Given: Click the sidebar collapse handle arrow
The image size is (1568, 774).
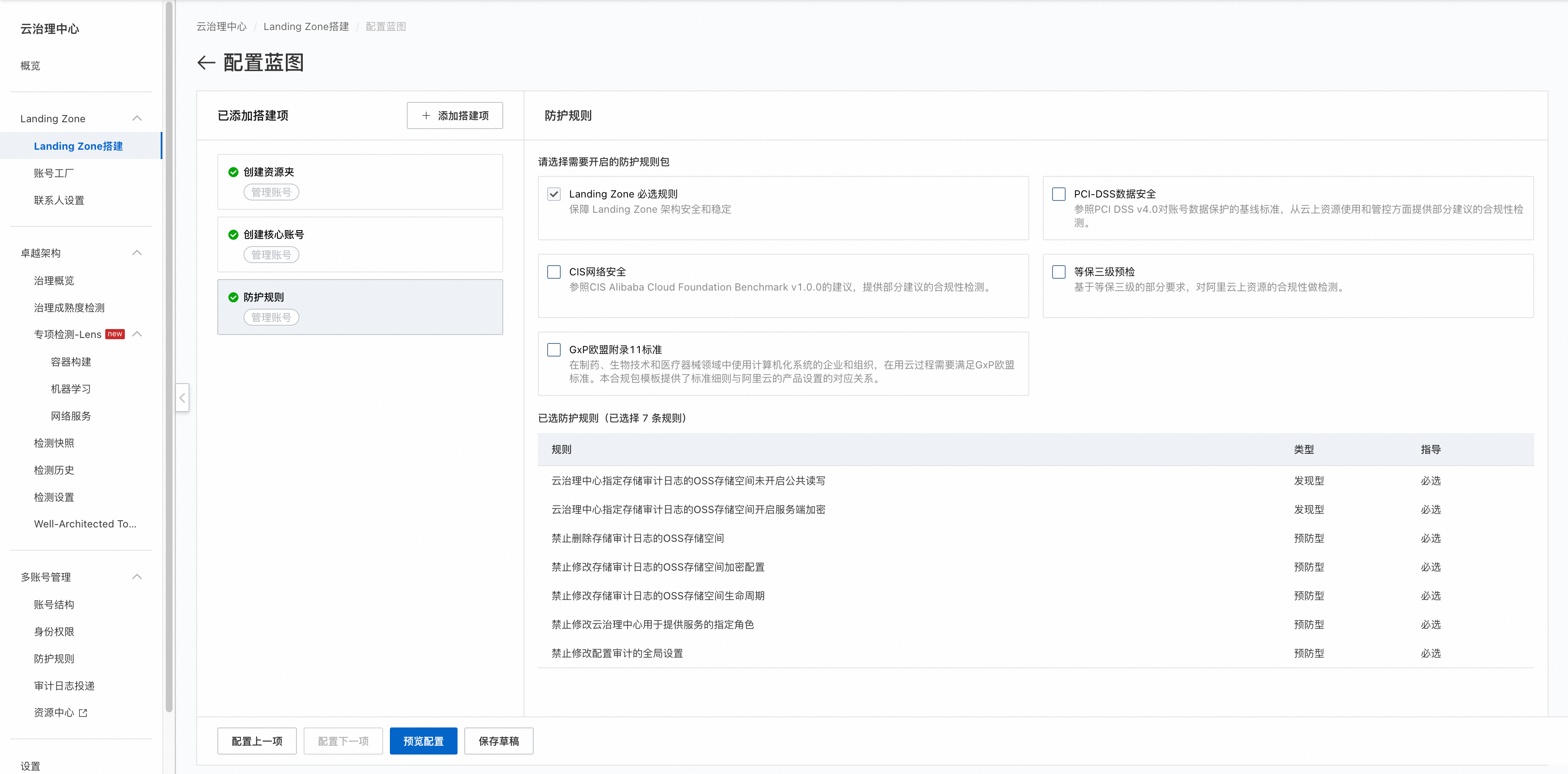Looking at the screenshot, I should [x=182, y=398].
